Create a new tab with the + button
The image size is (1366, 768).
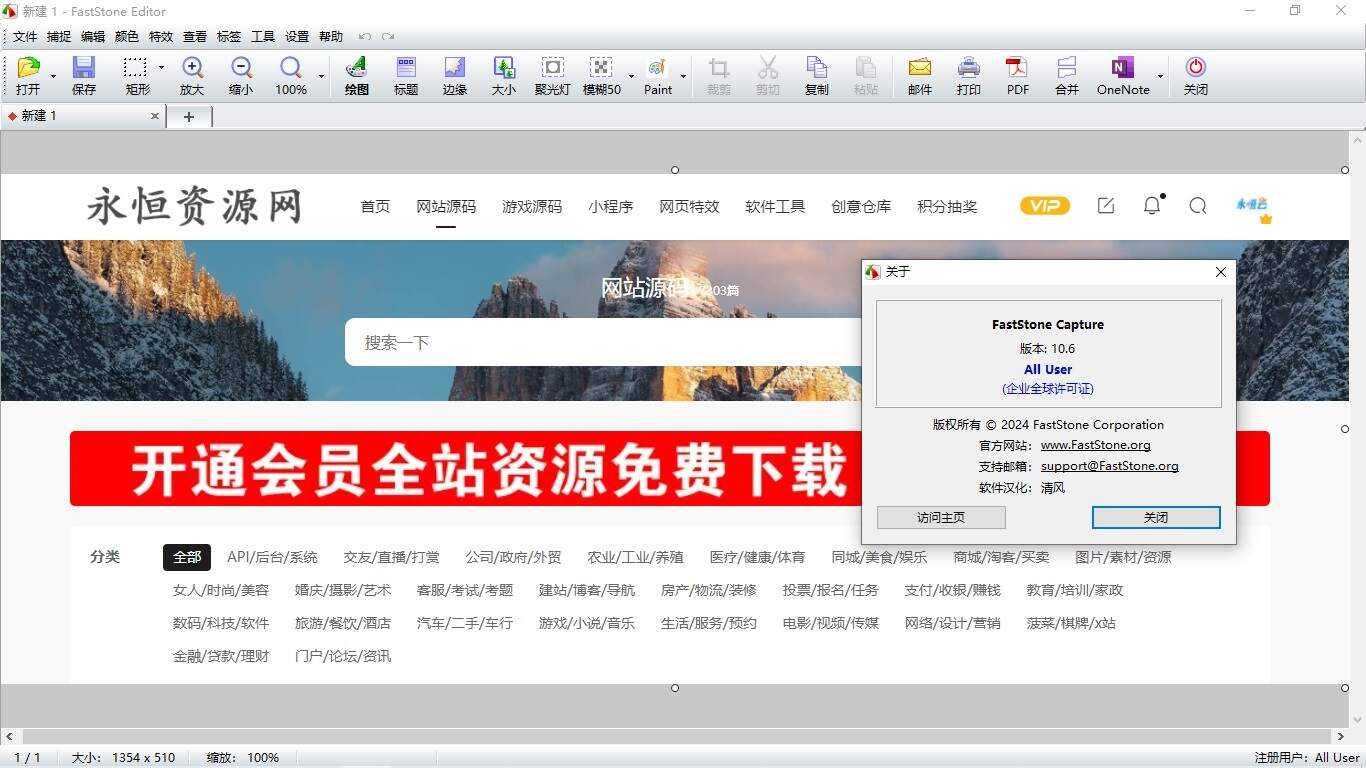(189, 117)
